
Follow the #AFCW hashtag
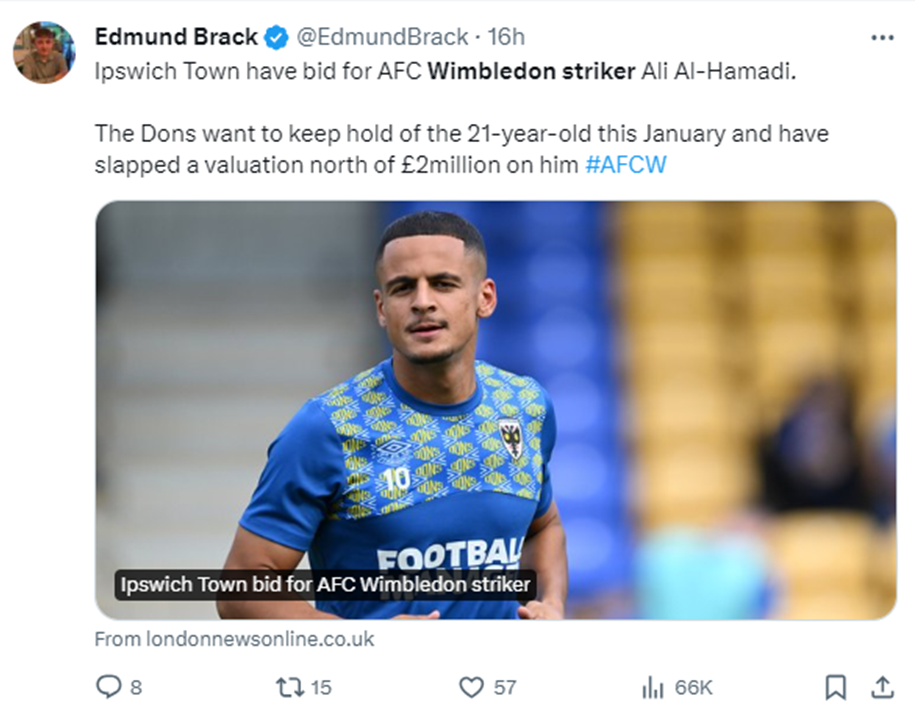pyautogui.click(x=626, y=165)
